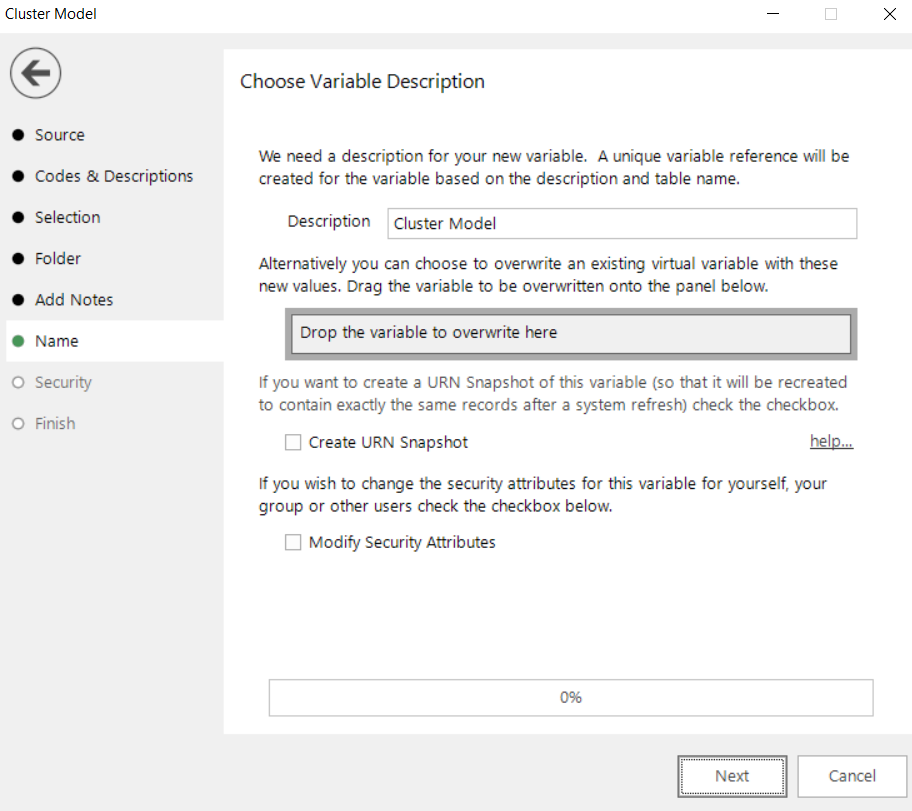The image size is (912, 811).
Task: Minimize the Cluster Model window
Action: click(x=772, y=14)
